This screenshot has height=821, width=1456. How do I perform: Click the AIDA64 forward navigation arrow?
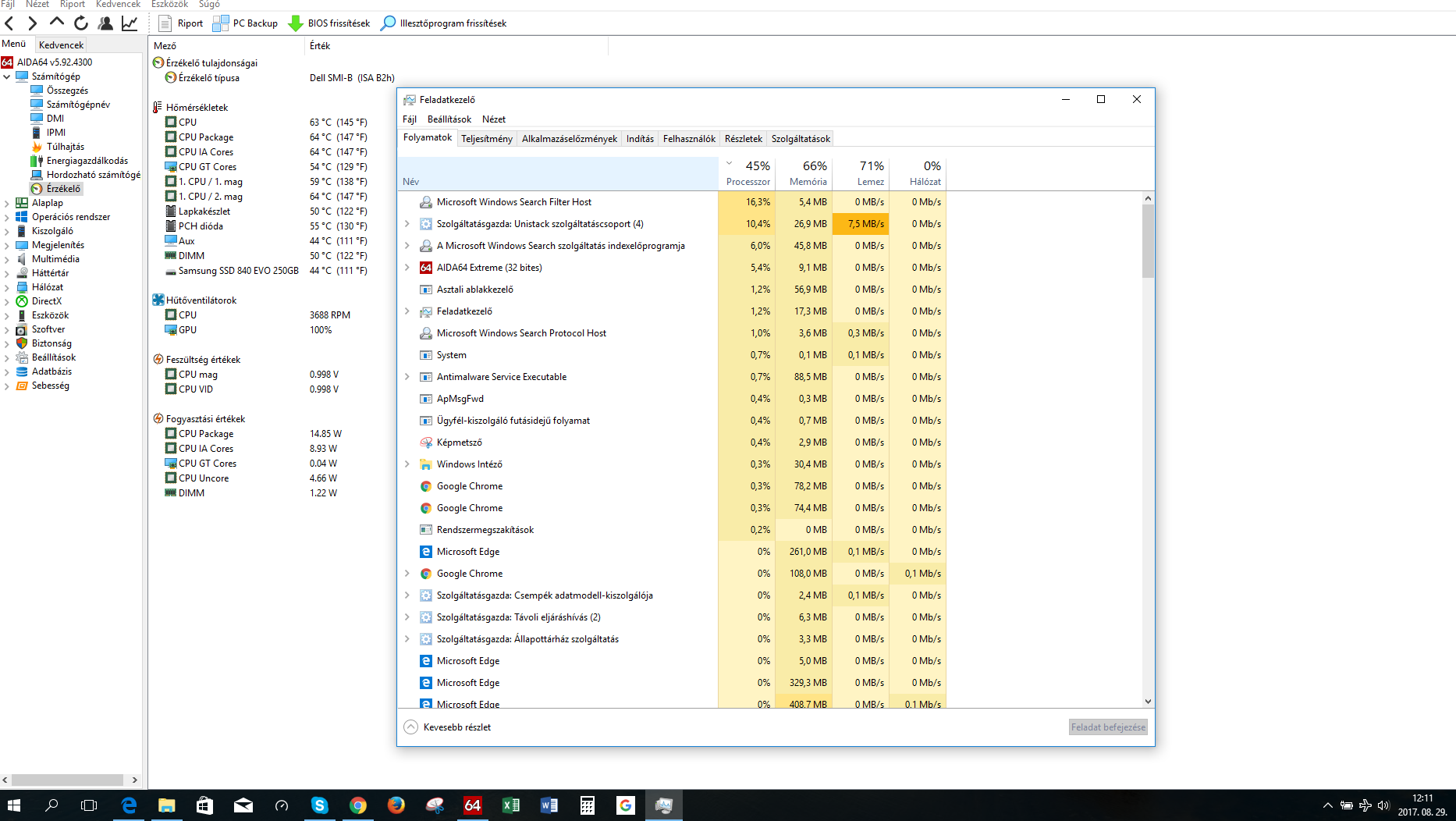click(33, 23)
